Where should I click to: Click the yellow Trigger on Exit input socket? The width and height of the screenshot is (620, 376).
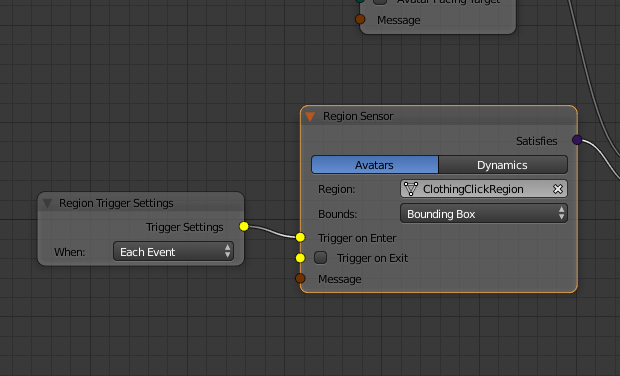coord(300,258)
